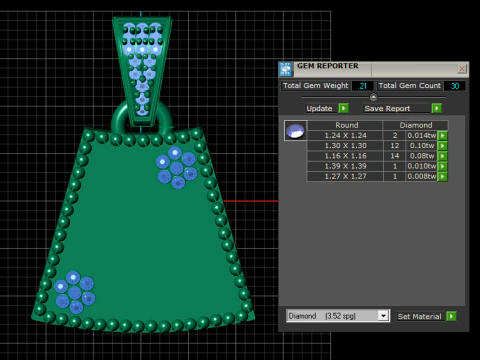Viewport: 480px width, 360px height.
Task: Click the 0.014tw weight cell
Action: tap(421, 136)
